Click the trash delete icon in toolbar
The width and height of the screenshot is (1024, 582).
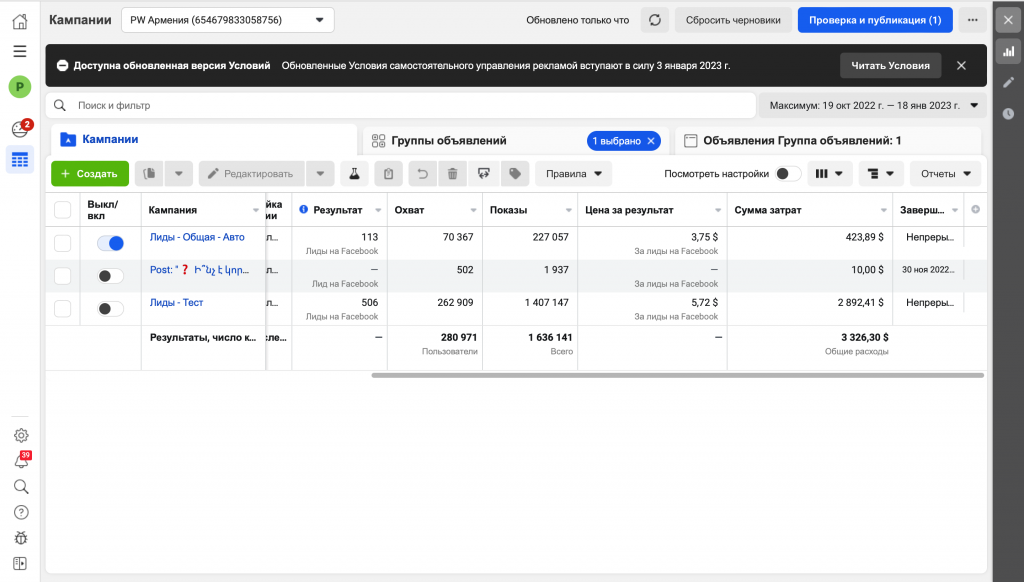coord(452,174)
